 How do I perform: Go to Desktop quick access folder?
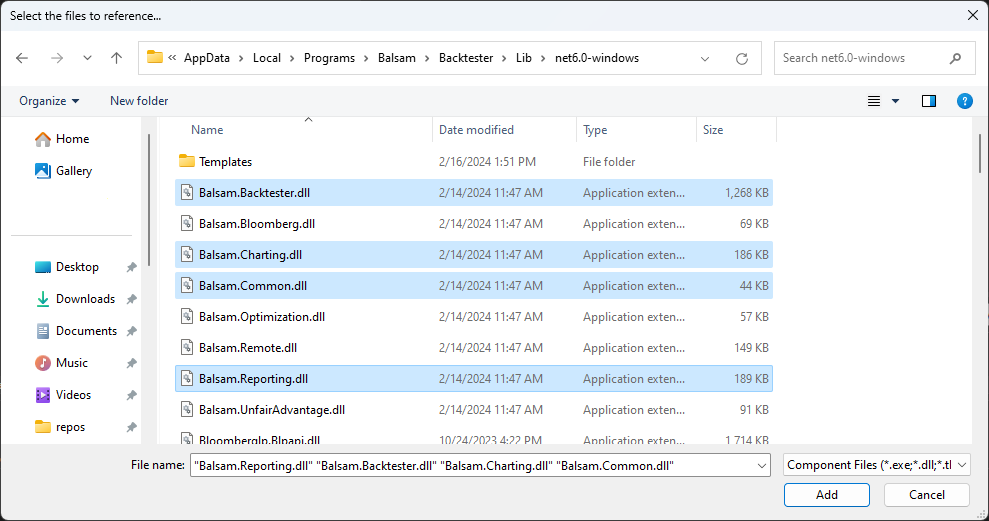click(x=67, y=267)
